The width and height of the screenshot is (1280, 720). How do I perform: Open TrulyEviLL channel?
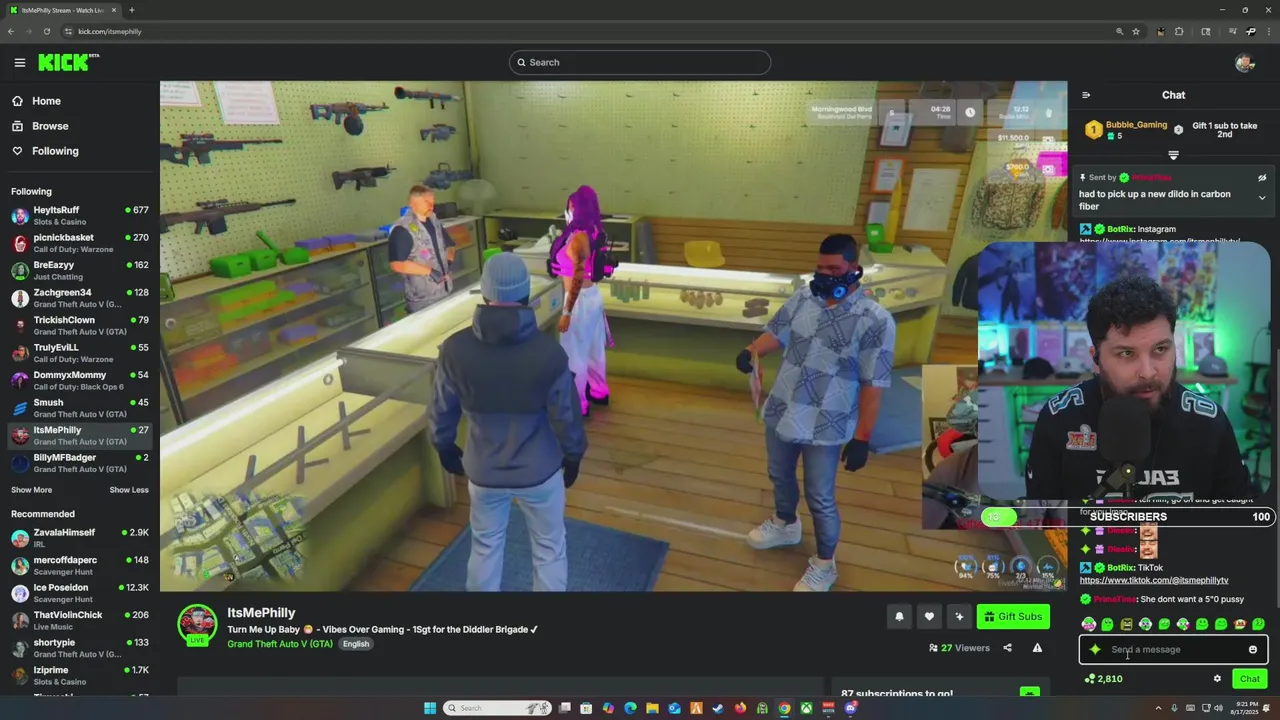point(80,353)
